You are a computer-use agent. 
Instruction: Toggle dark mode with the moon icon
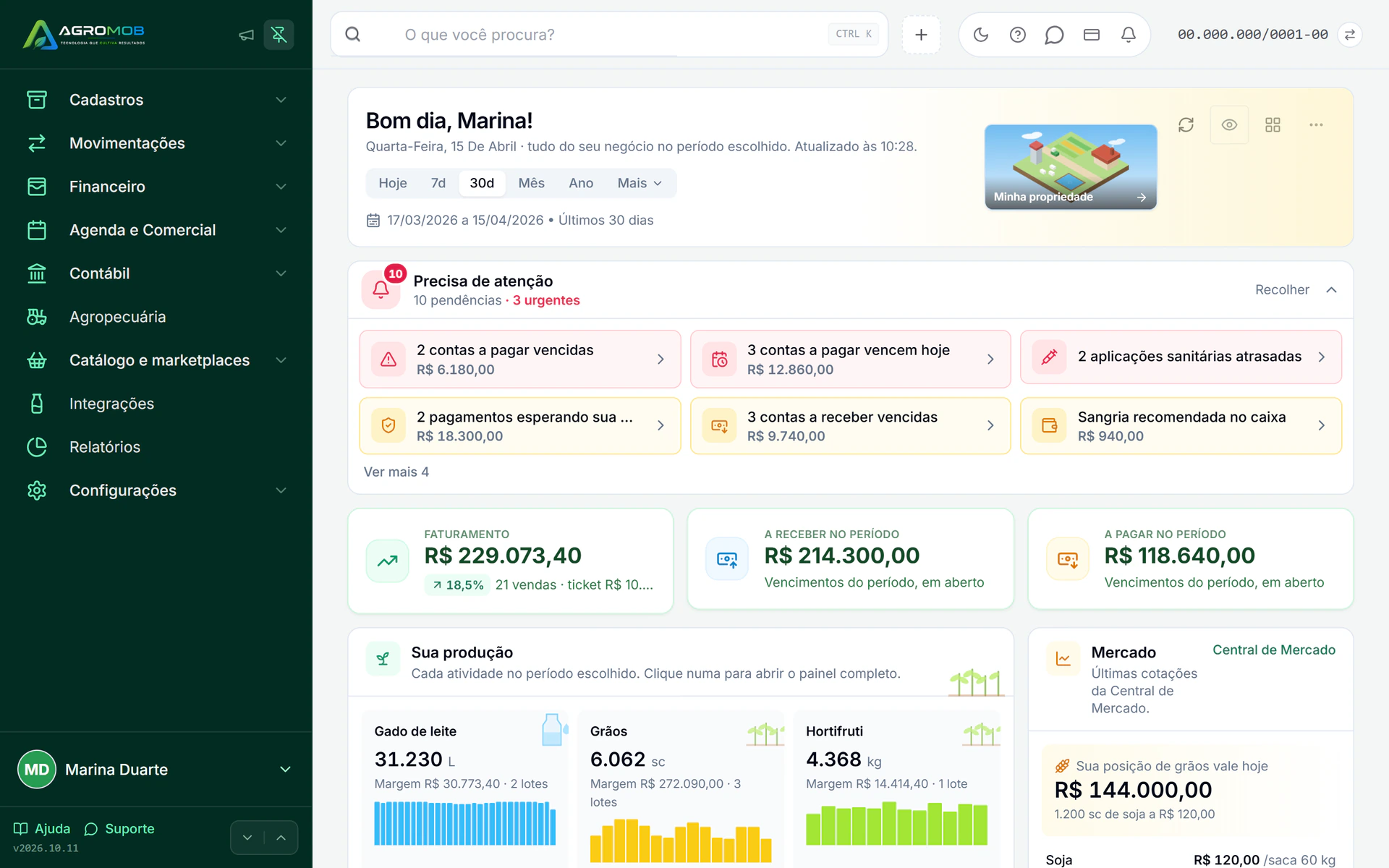click(x=981, y=35)
